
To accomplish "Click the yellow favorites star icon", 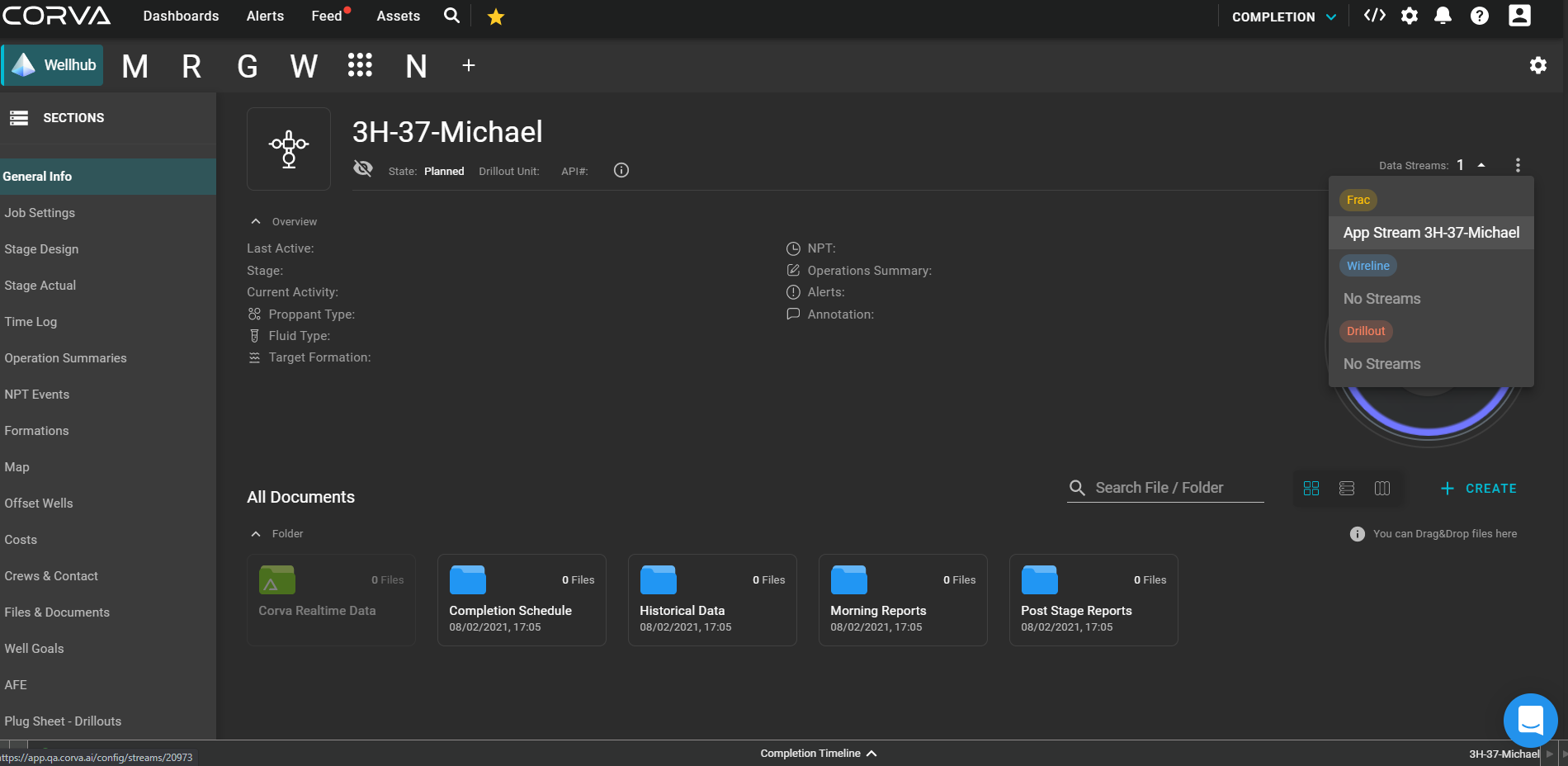I will (x=495, y=17).
